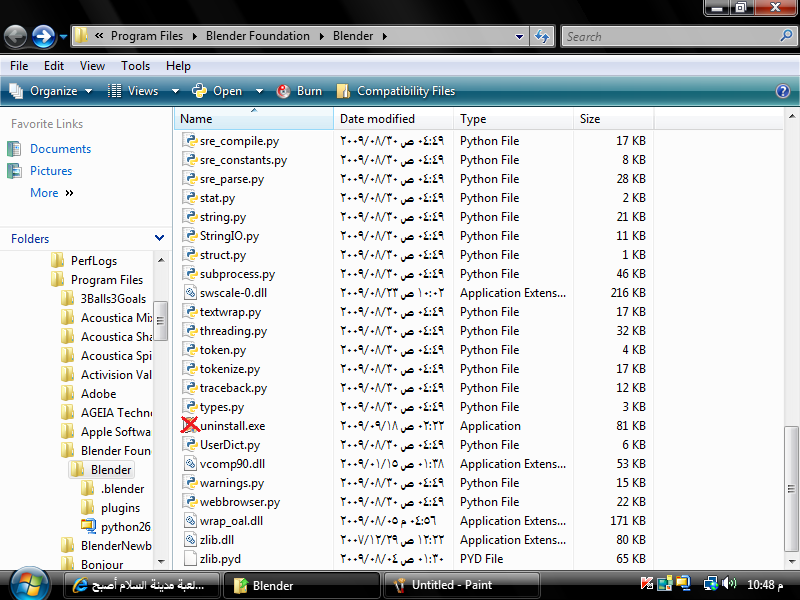The height and width of the screenshot is (600, 800).
Task: Select the subprocess.py file name
Action: [x=237, y=274]
